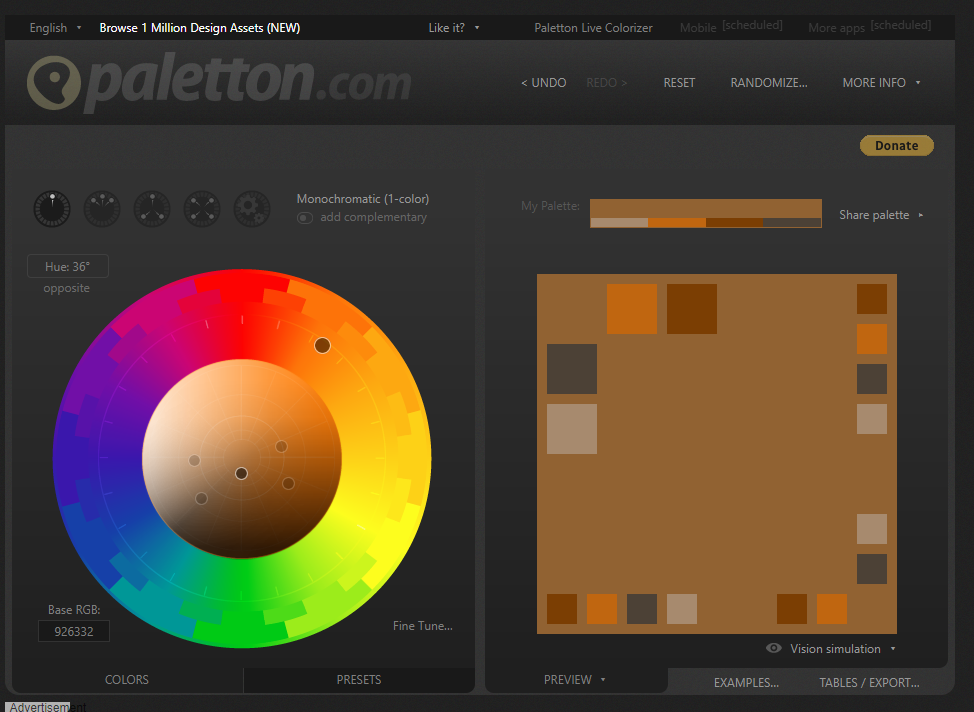The width and height of the screenshot is (974, 712).
Task: Click the RANDOMIZE button
Action: pyautogui.click(x=769, y=83)
